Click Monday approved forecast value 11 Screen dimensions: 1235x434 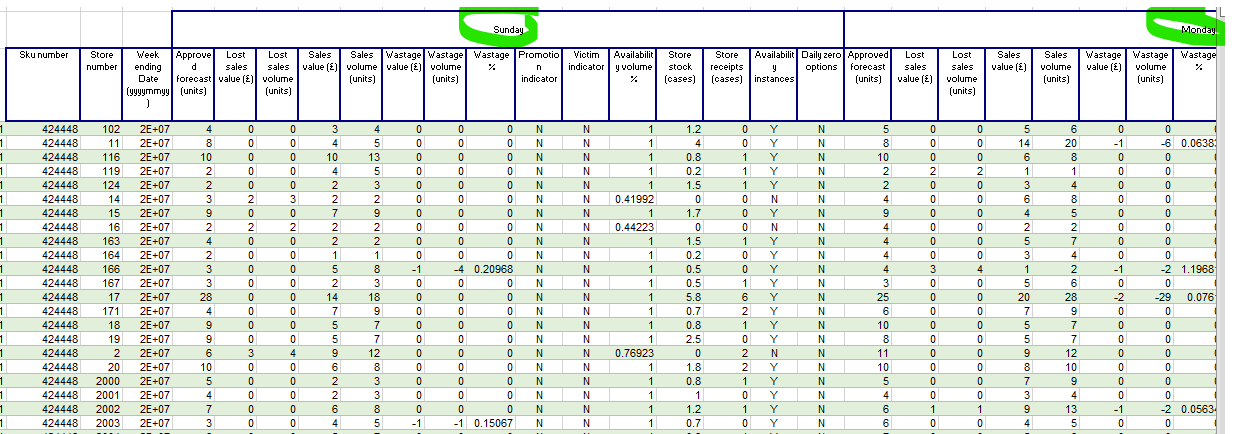868,353
